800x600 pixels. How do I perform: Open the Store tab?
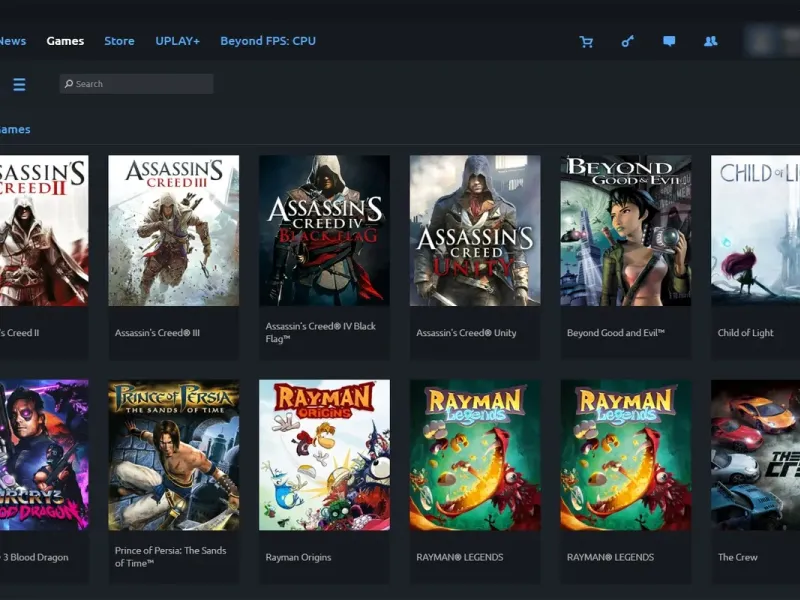pyautogui.click(x=119, y=41)
